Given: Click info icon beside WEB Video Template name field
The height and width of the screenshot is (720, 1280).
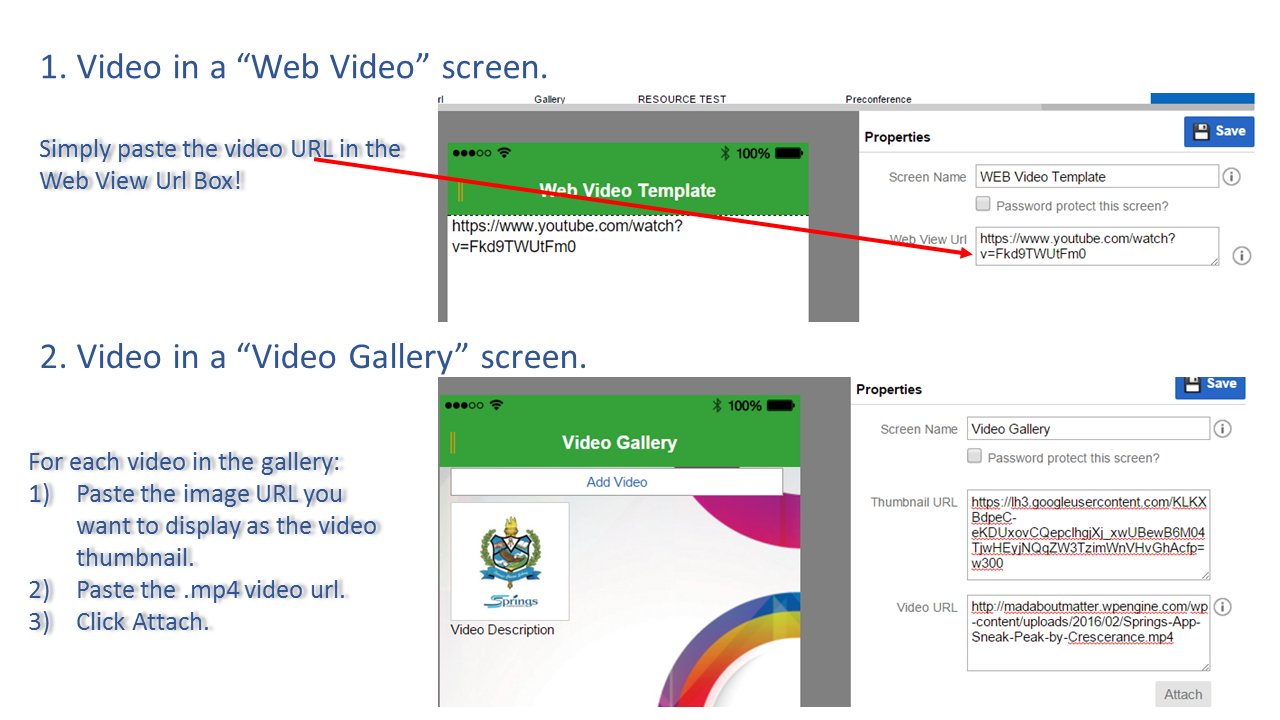Looking at the screenshot, I should click(x=1232, y=177).
